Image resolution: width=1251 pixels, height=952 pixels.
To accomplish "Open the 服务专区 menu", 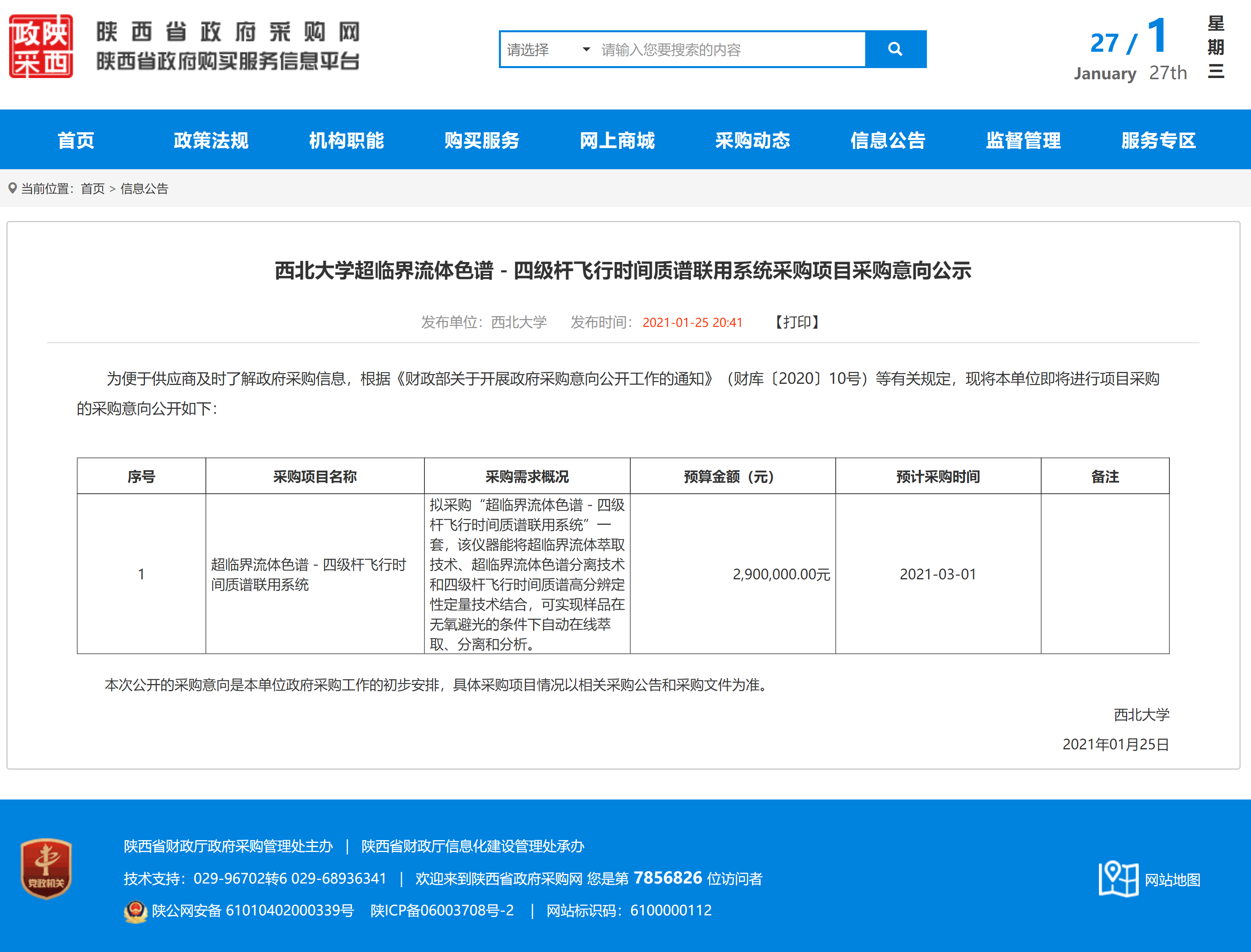I will point(1159,140).
